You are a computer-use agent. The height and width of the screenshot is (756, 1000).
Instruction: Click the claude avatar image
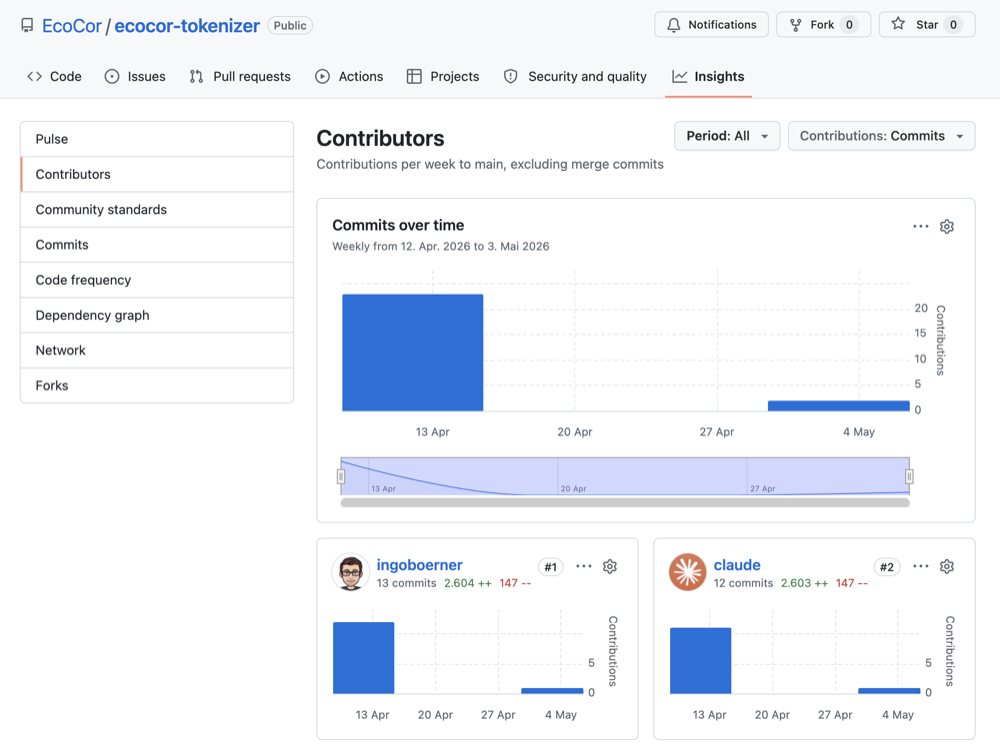pyautogui.click(x=688, y=572)
